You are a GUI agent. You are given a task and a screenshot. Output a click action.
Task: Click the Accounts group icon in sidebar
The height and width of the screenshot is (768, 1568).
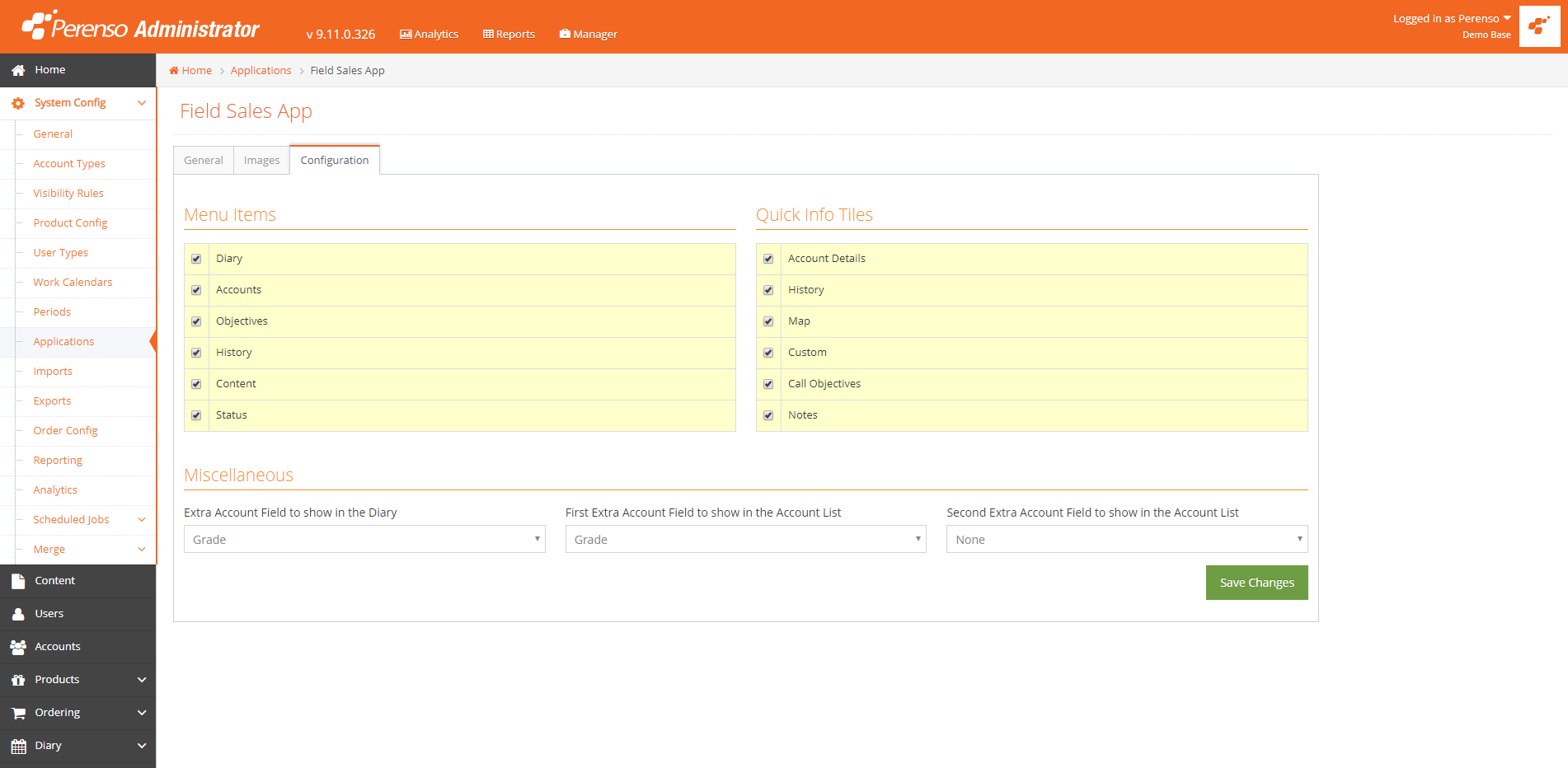(x=18, y=647)
